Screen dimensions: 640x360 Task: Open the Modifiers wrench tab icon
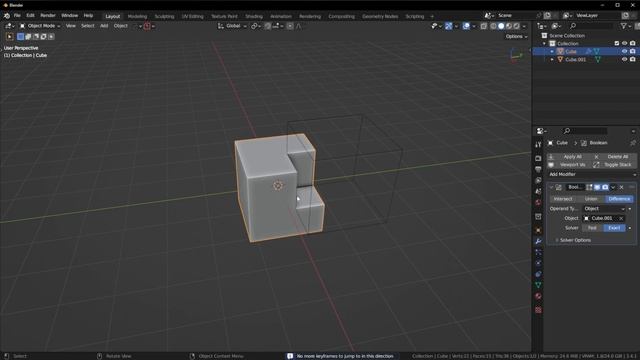[538, 241]
